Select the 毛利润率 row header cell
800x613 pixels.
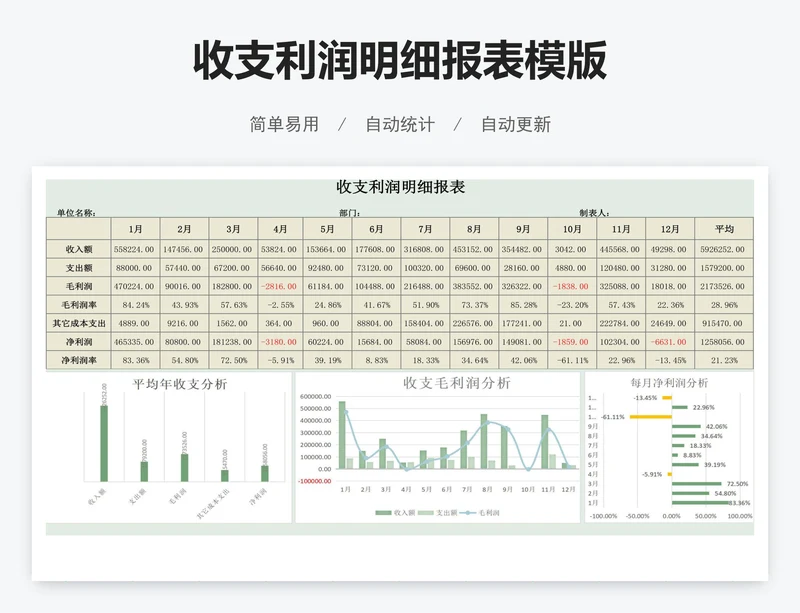[x=79, y=305]
